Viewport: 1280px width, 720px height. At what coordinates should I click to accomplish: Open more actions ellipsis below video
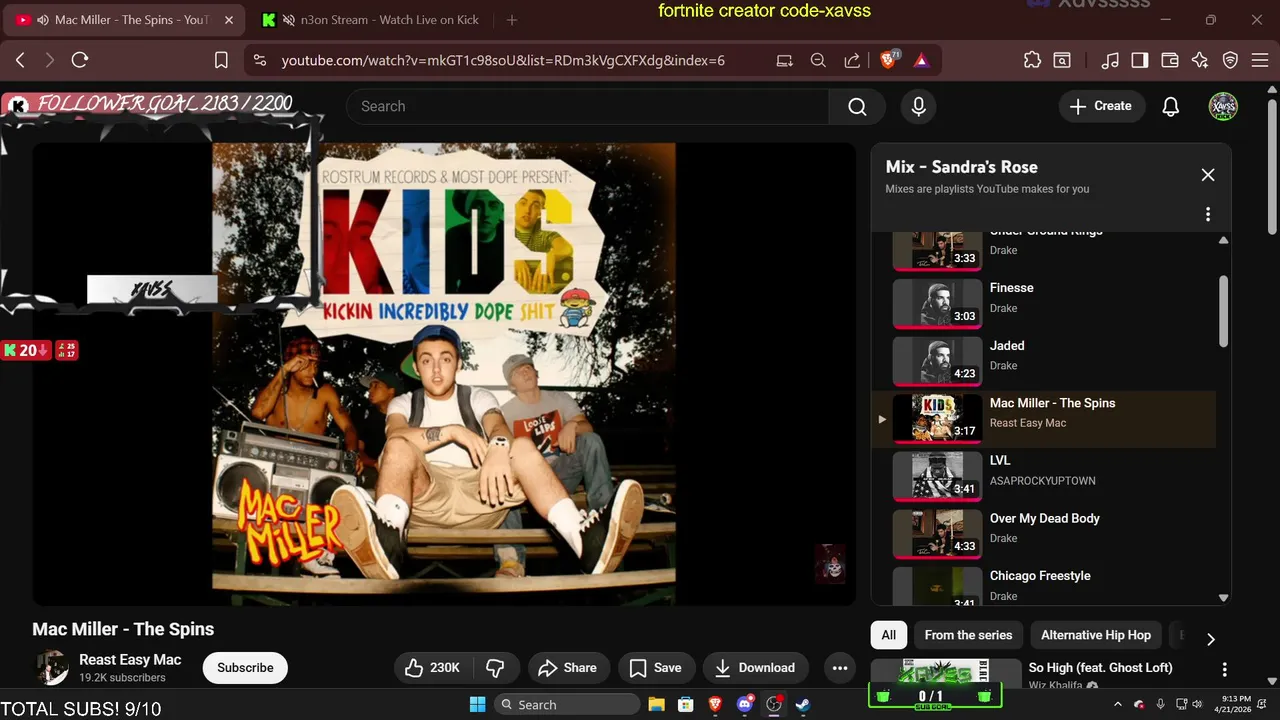pyautogui.click(x=840, y=668)
